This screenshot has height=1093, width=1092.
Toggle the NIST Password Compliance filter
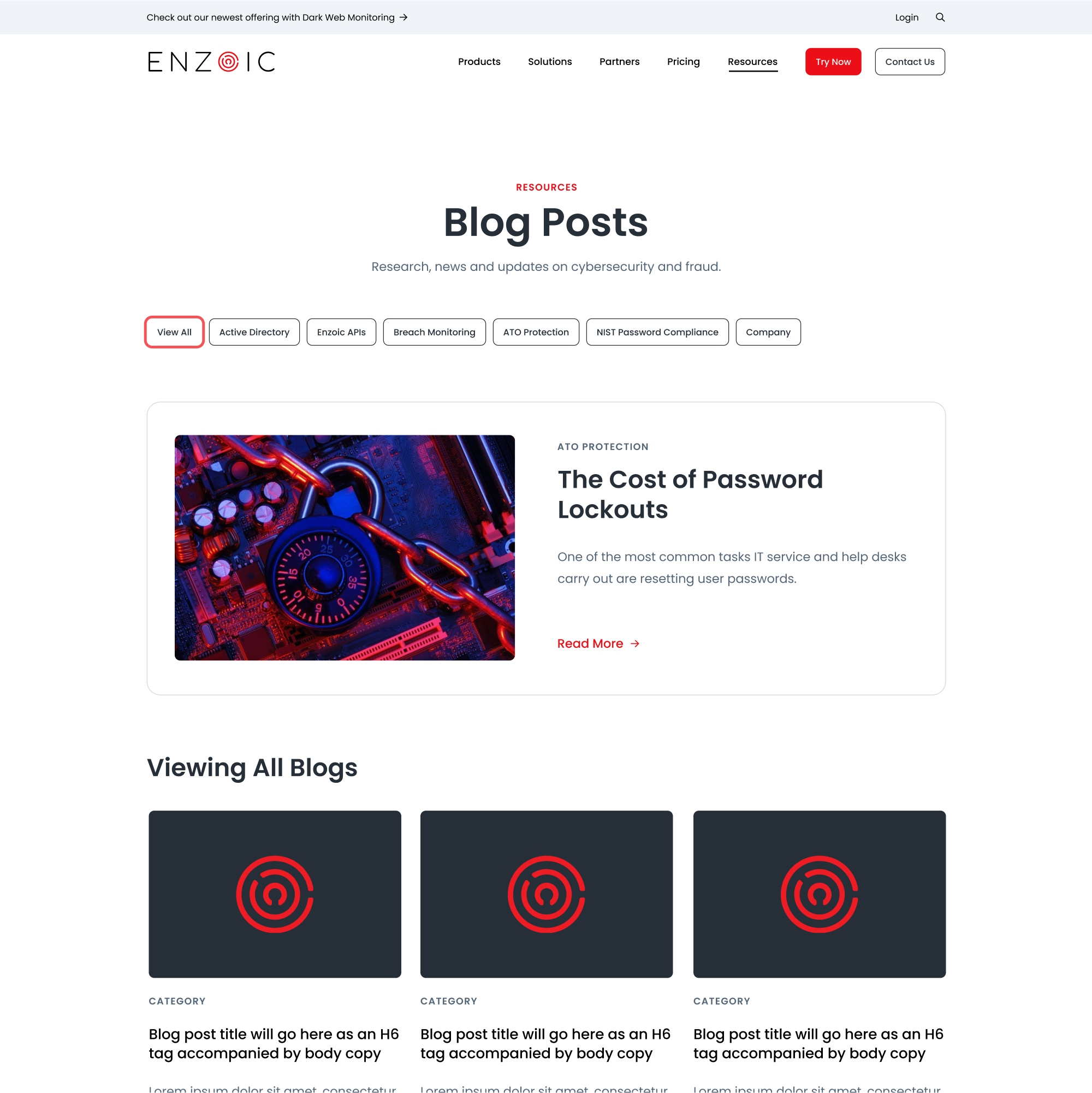(x=656, y=331)
